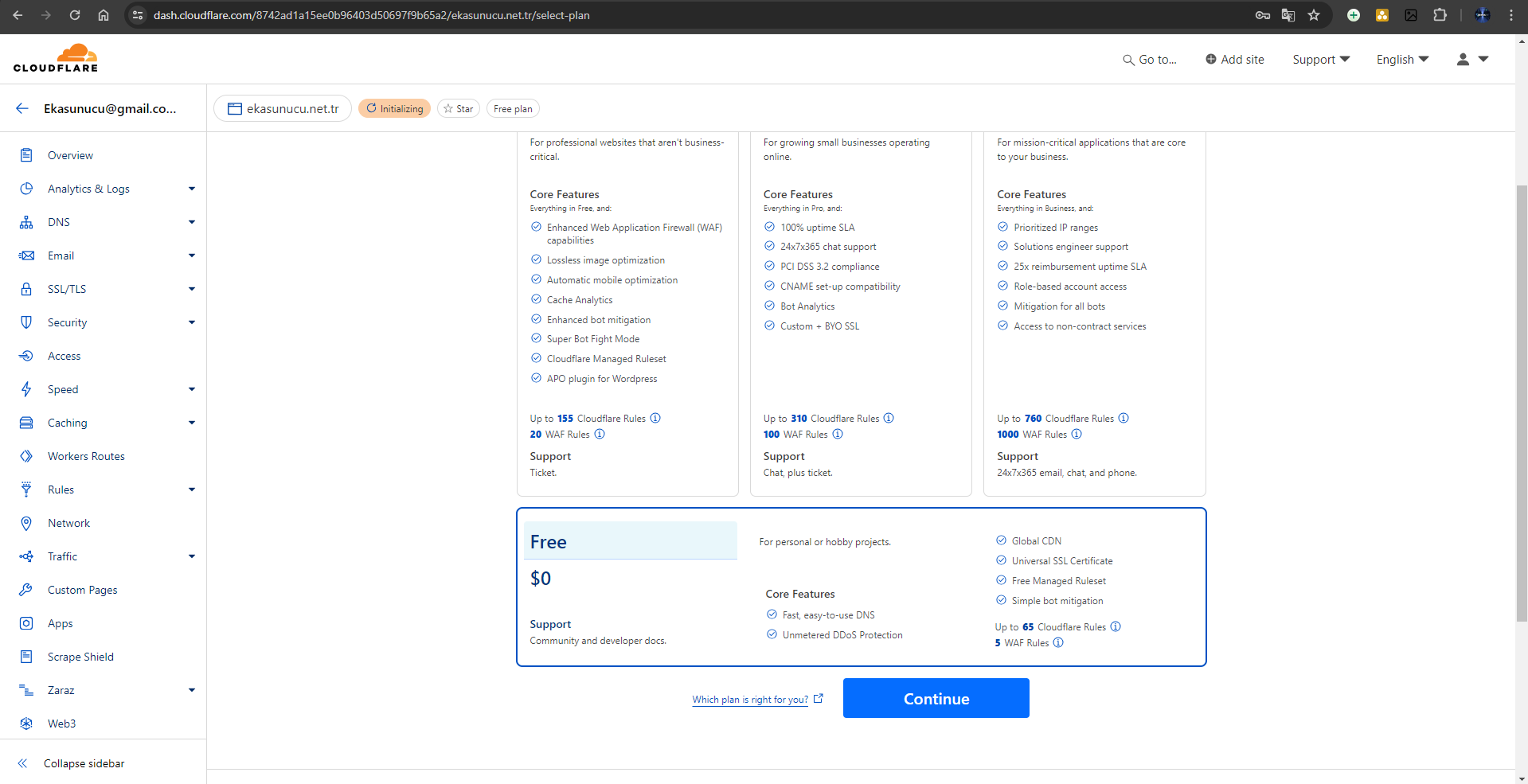Viewport: 1528px width, 784px height.
Task: Click the Analytics & Logs pie chart icon
Action: pos(26,189)
